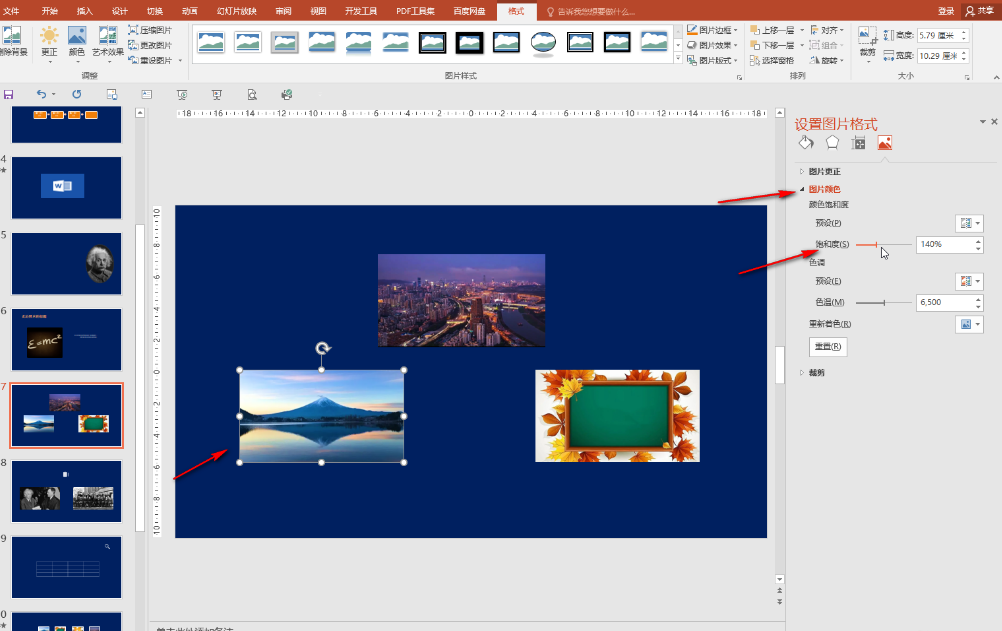
Task: Switch to the Effects pentagon icon
Action: point(832,143)
